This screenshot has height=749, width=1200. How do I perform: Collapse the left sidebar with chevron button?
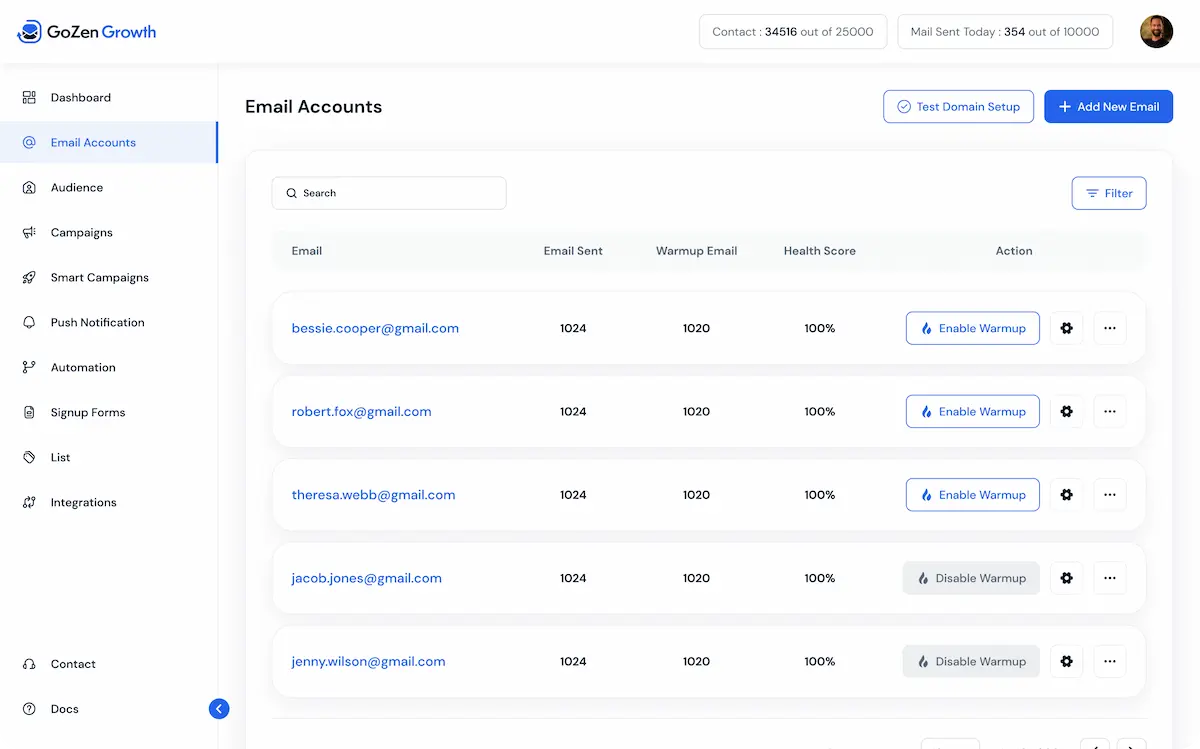click(219, 708)
